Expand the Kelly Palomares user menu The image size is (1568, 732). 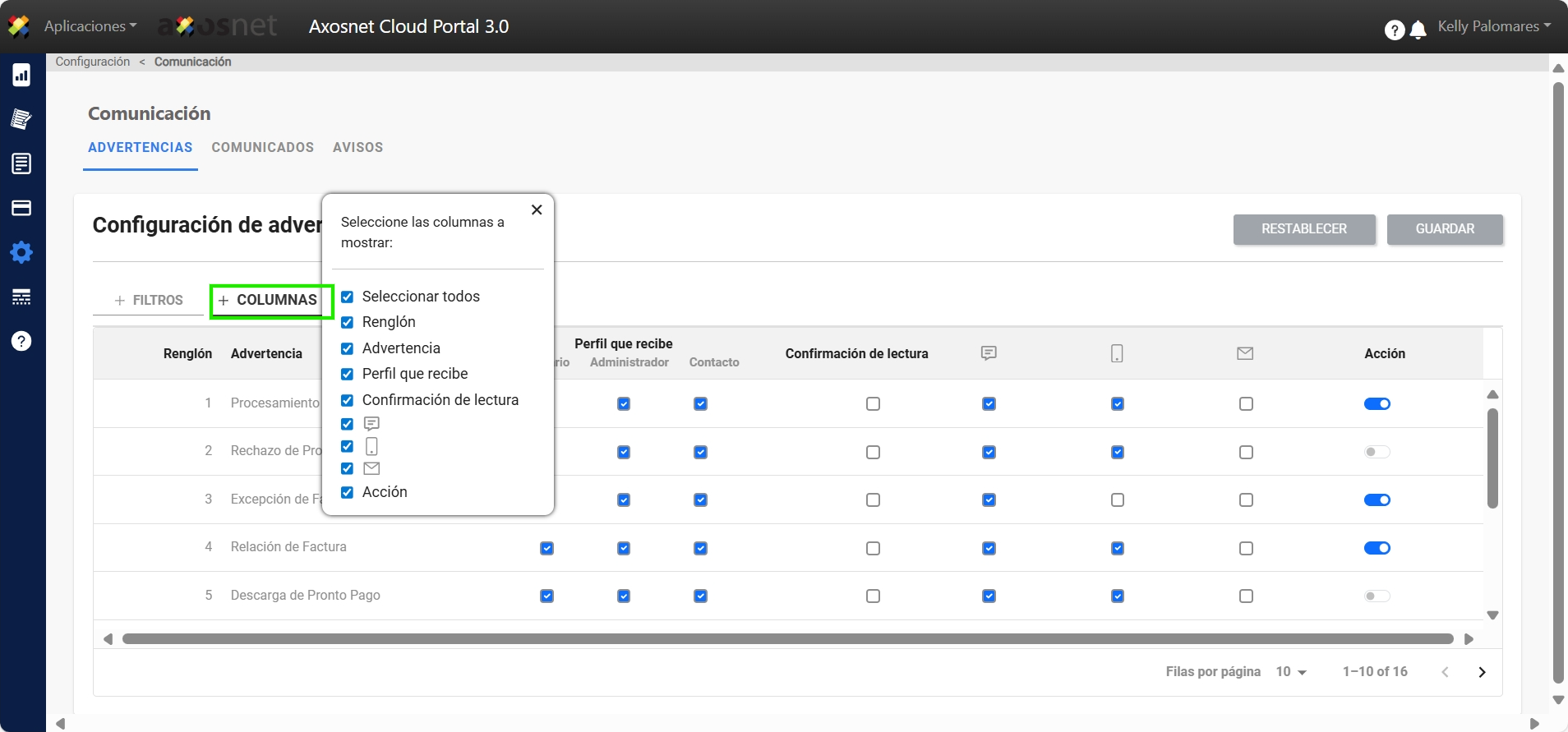1493,26
